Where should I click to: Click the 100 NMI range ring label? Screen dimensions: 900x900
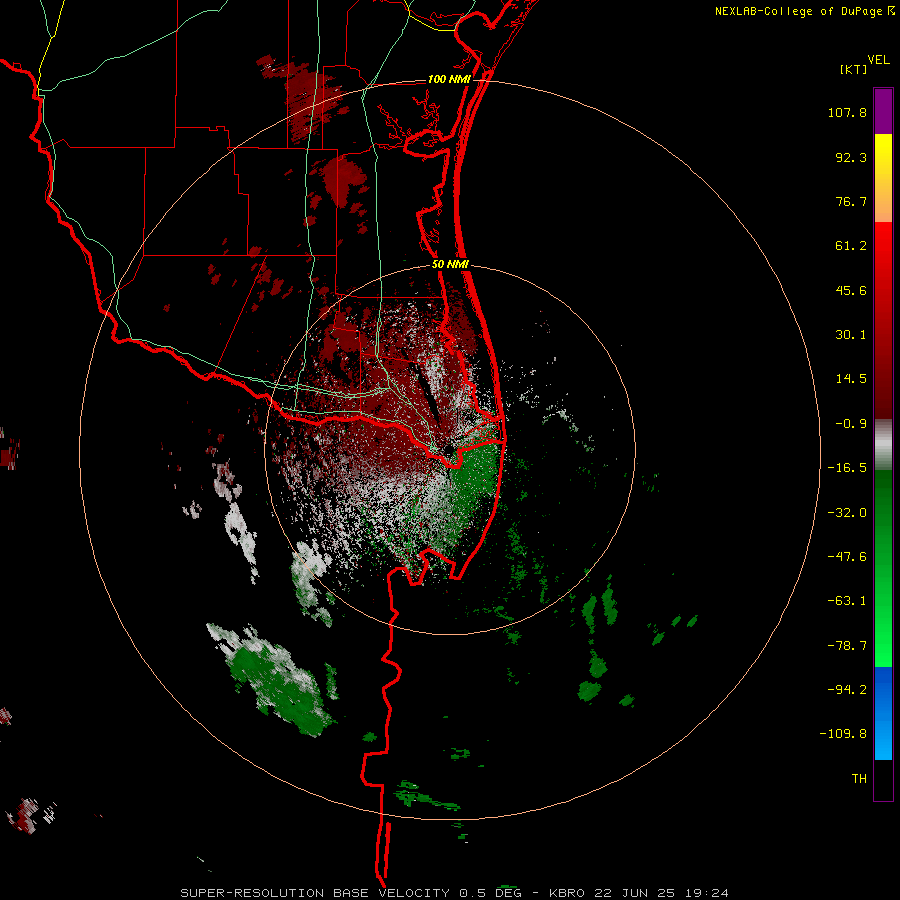(x=449, y=79)
